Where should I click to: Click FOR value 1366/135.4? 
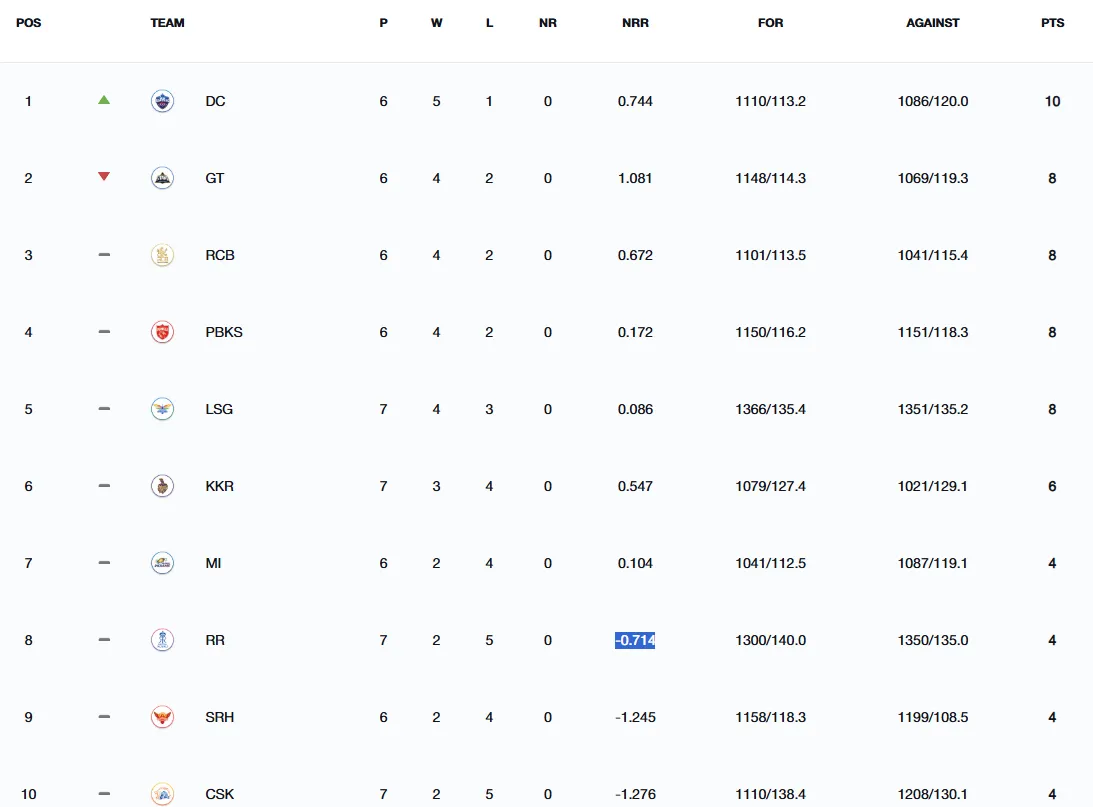pyautogui.click(x=770, y=409)
